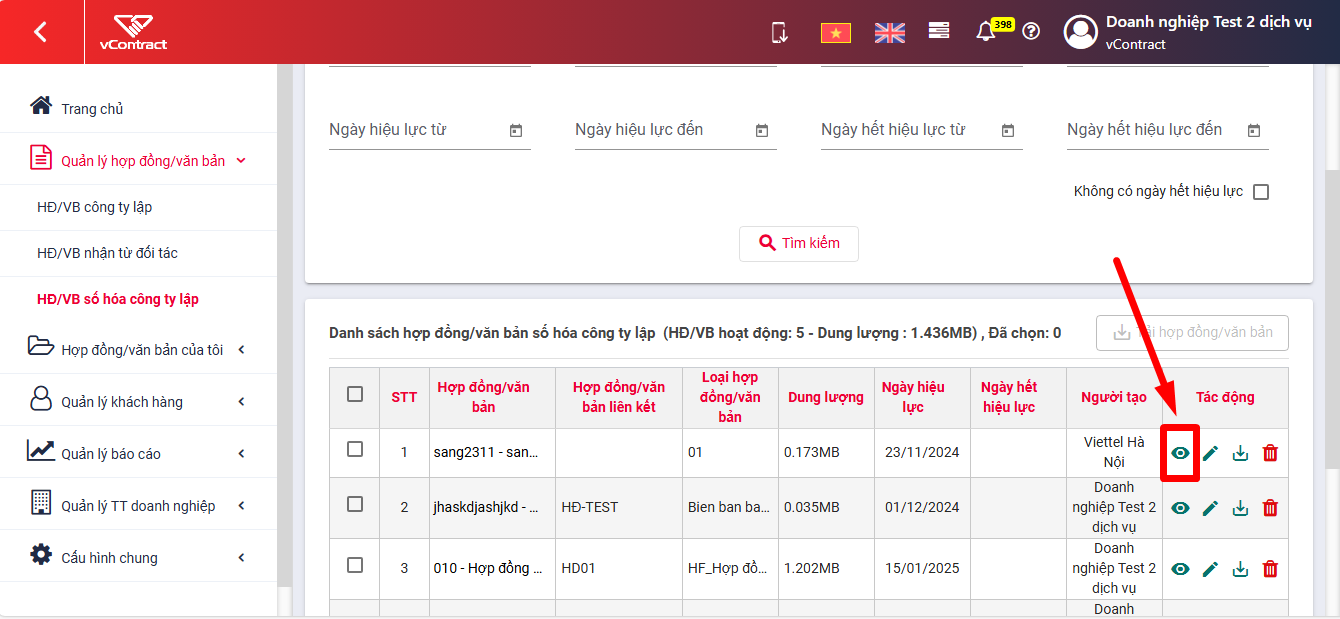Click the back arrow in header
Image resolution: width=1340 pixels, height=619 pixels.
[x=40, y=32]
